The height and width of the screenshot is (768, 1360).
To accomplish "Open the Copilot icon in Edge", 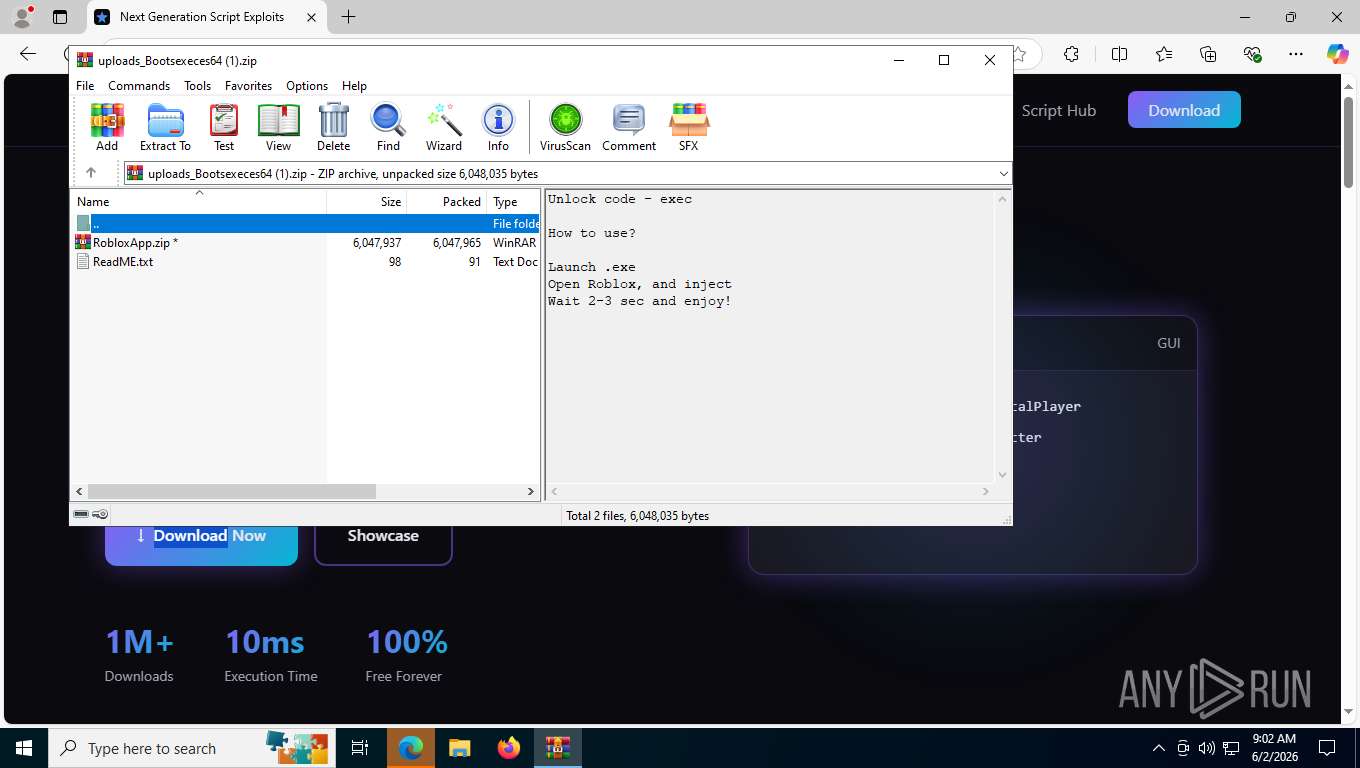I will 1338,54.
